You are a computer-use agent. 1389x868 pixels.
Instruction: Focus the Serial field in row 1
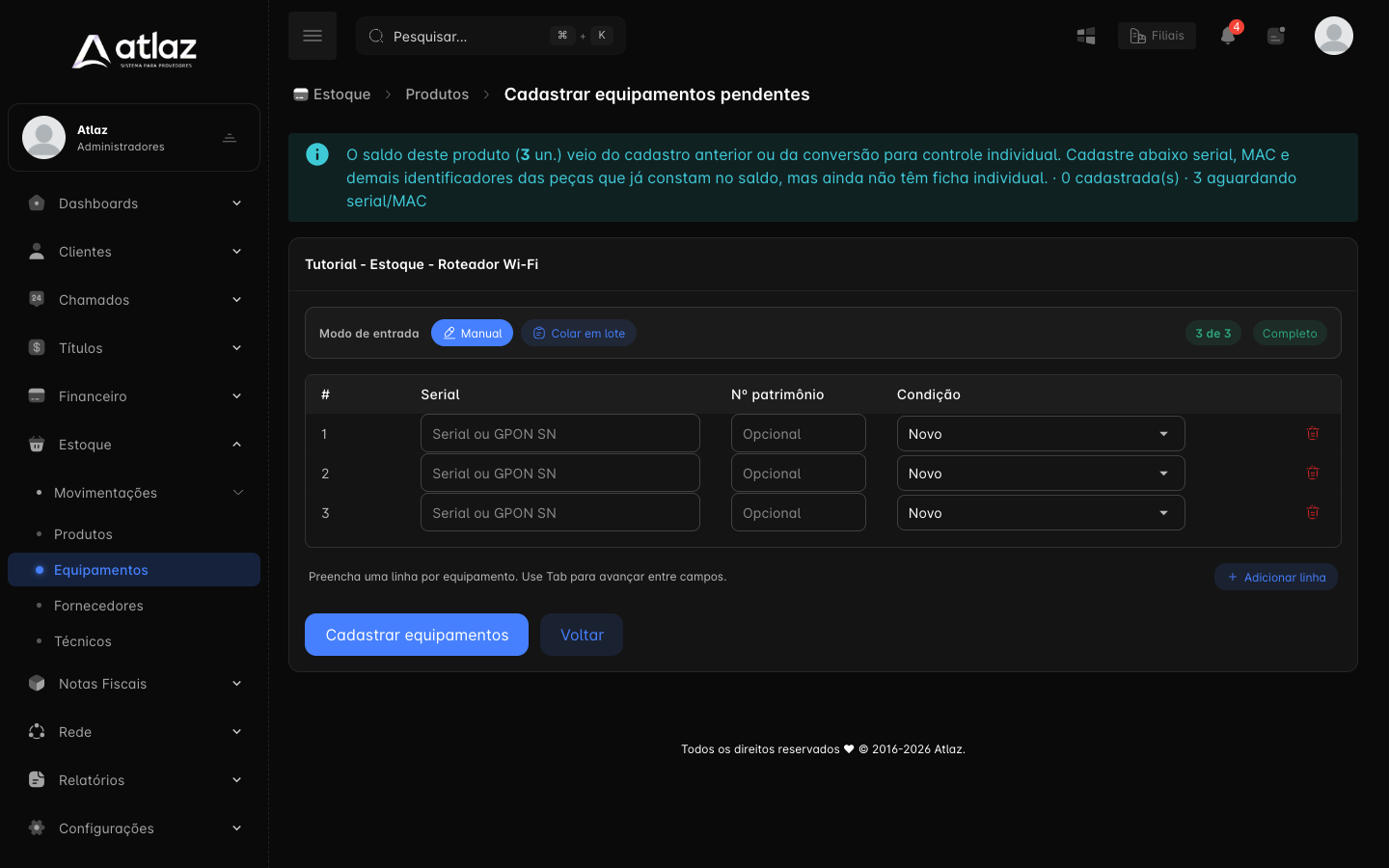tap(560, 433)
